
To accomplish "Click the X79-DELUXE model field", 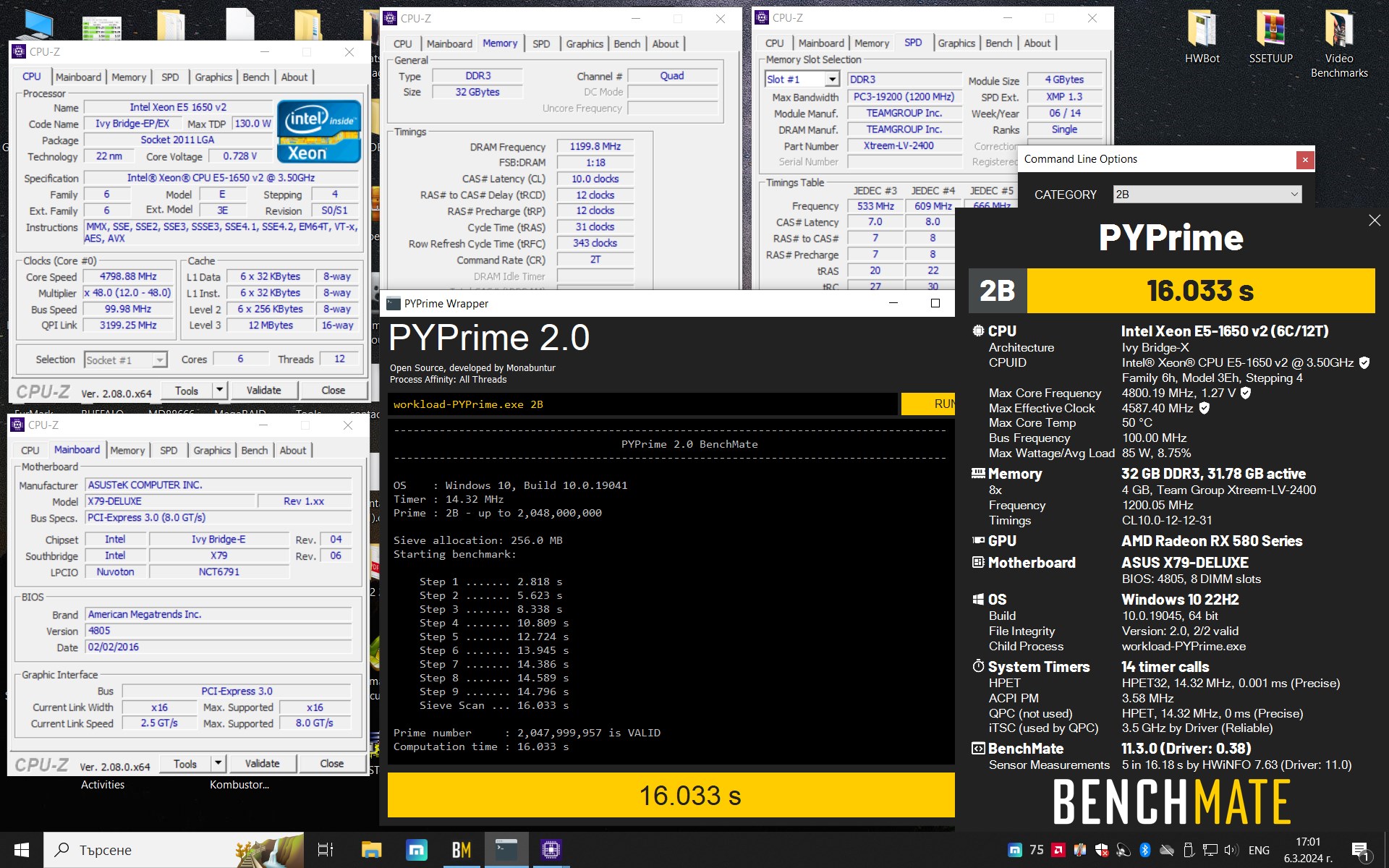I will [171, 501].
